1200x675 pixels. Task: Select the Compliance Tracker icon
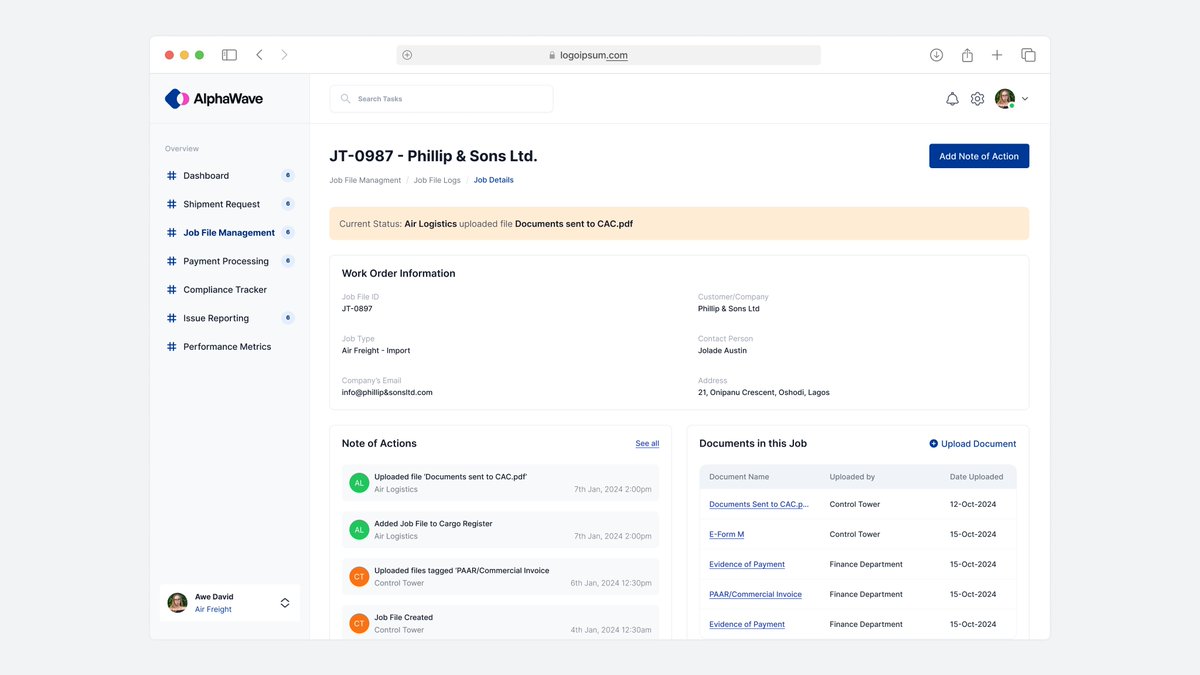[x=171, y=289]
